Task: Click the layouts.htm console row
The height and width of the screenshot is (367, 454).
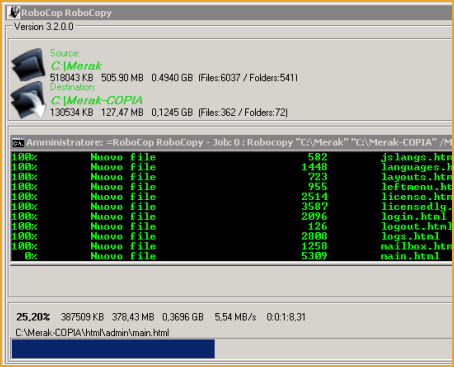Action: click(x=232, y=177)
